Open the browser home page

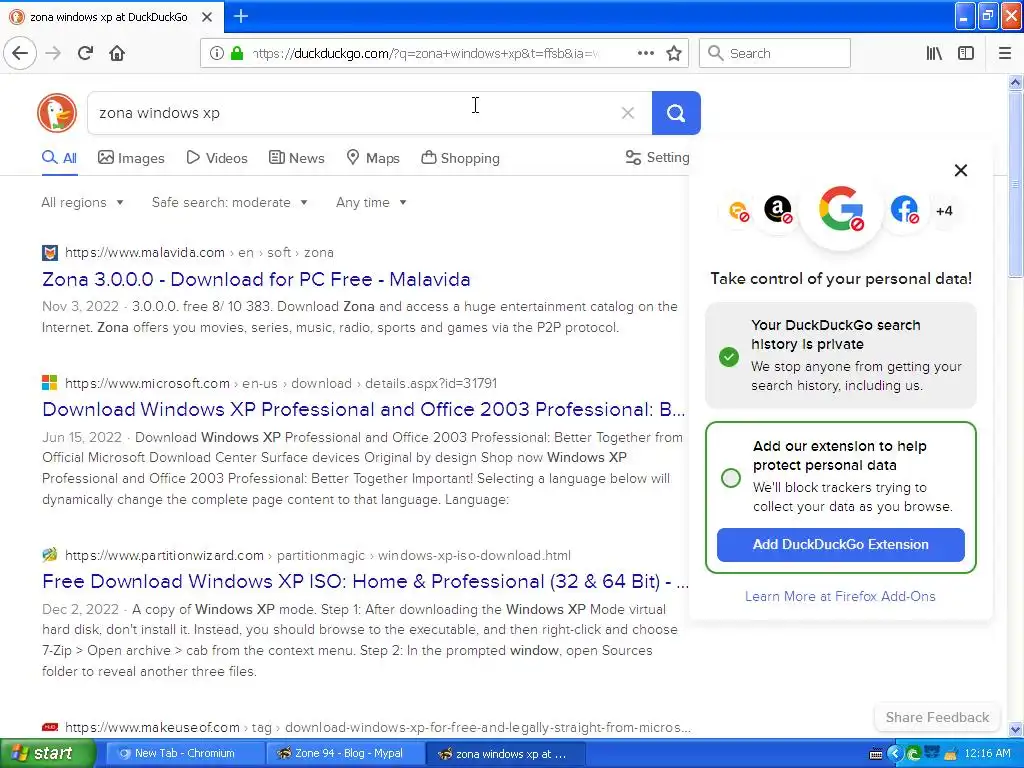coord(117,53)
